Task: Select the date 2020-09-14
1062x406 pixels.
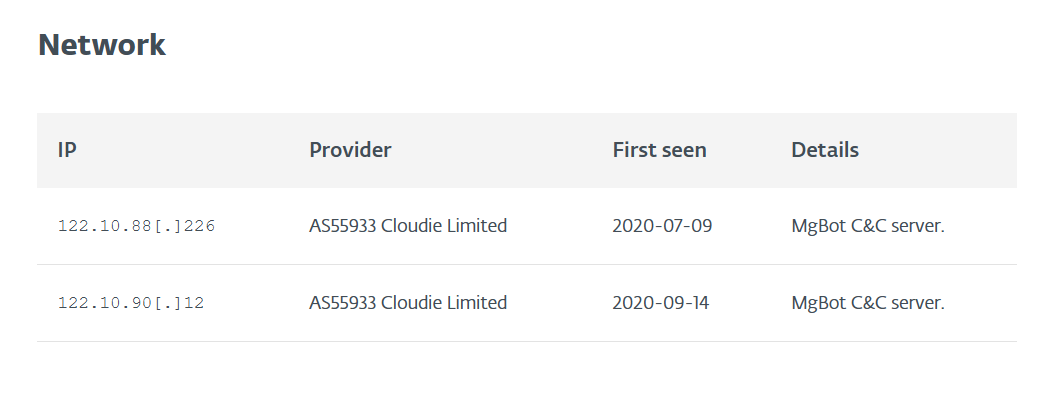Action: pos(660,302)
